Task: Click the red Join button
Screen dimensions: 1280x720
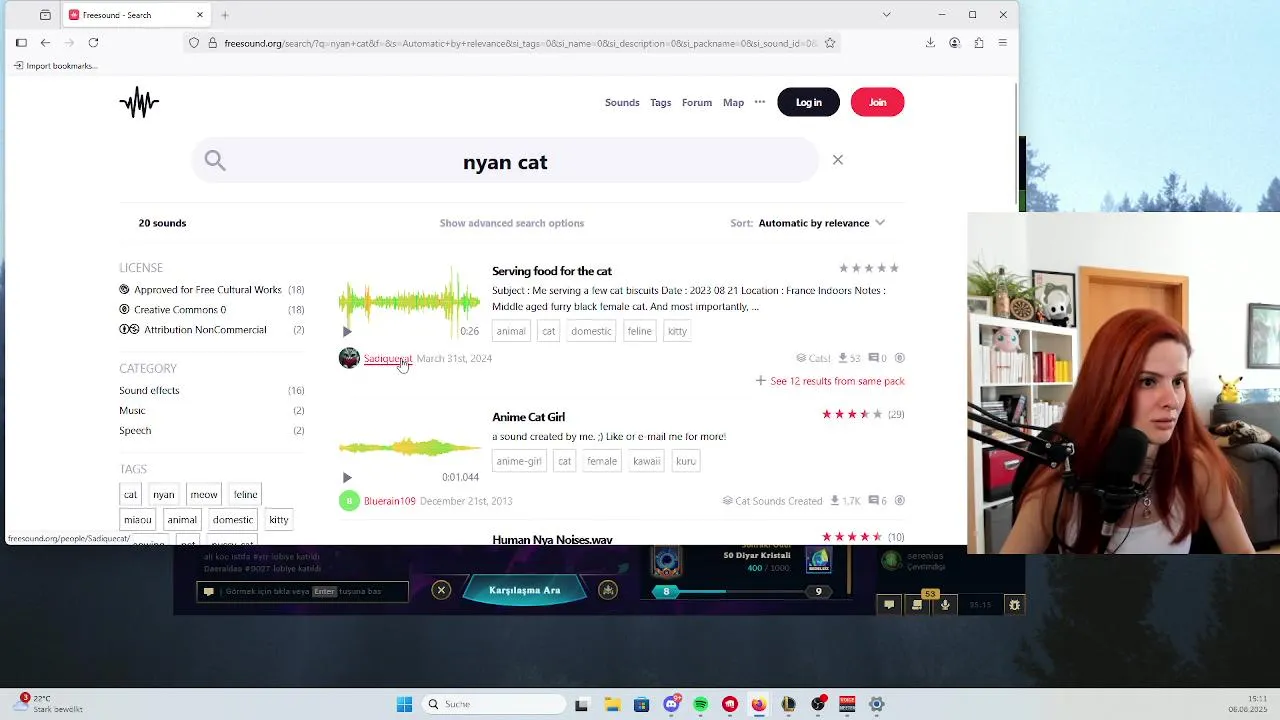Action: pos(877,102)
